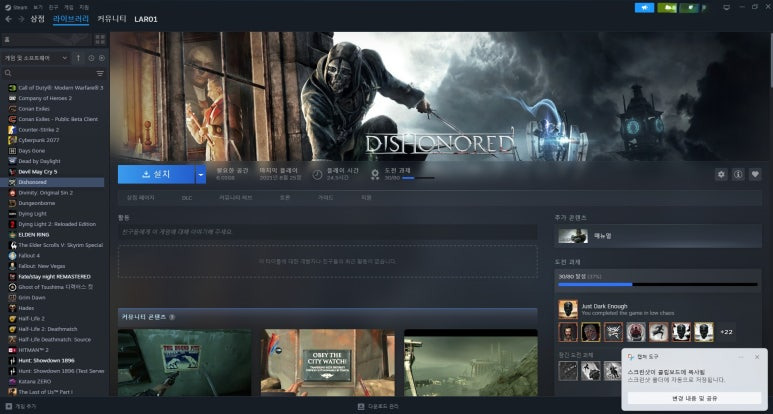
Task: Click the snipping tool edit and share button
Action: [695, 398]
